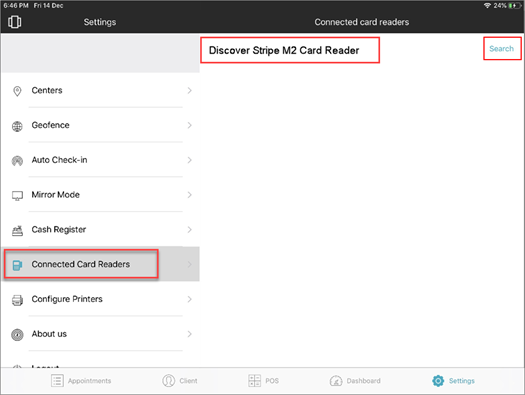This screenshot has height=395, width=525.
Task: Click the Settings gear icon
Action: coord(438,381)
